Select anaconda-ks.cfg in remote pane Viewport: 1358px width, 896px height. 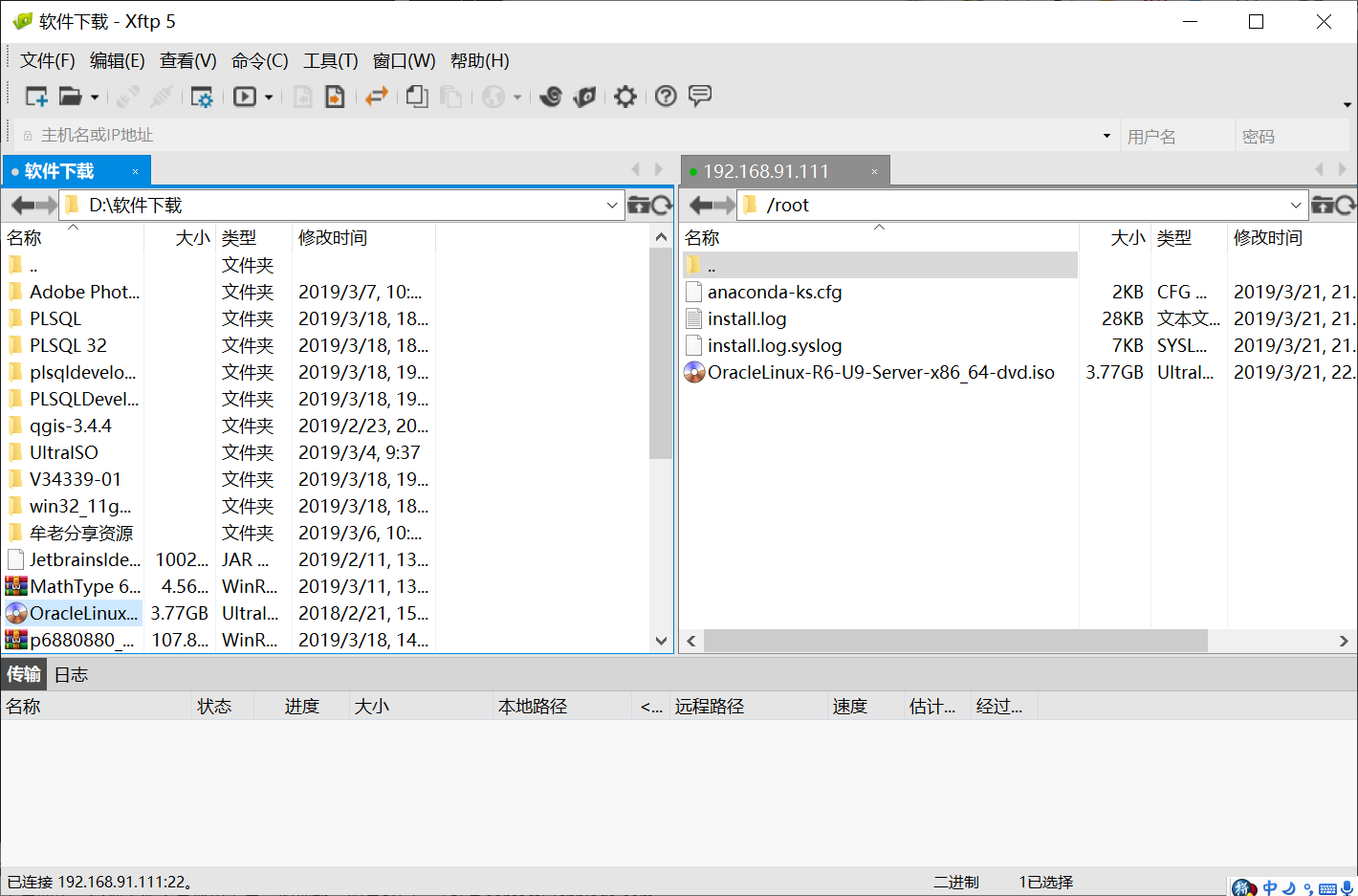tap(775, 292)
